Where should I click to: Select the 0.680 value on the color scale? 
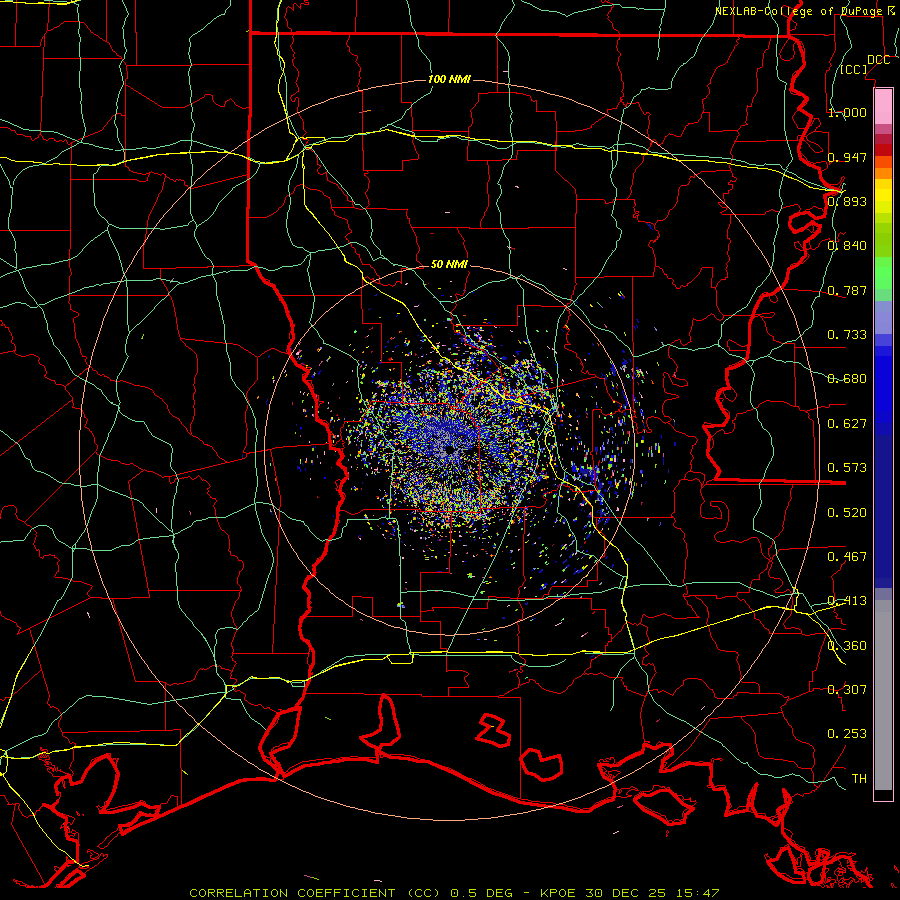[x=847, y=379]
